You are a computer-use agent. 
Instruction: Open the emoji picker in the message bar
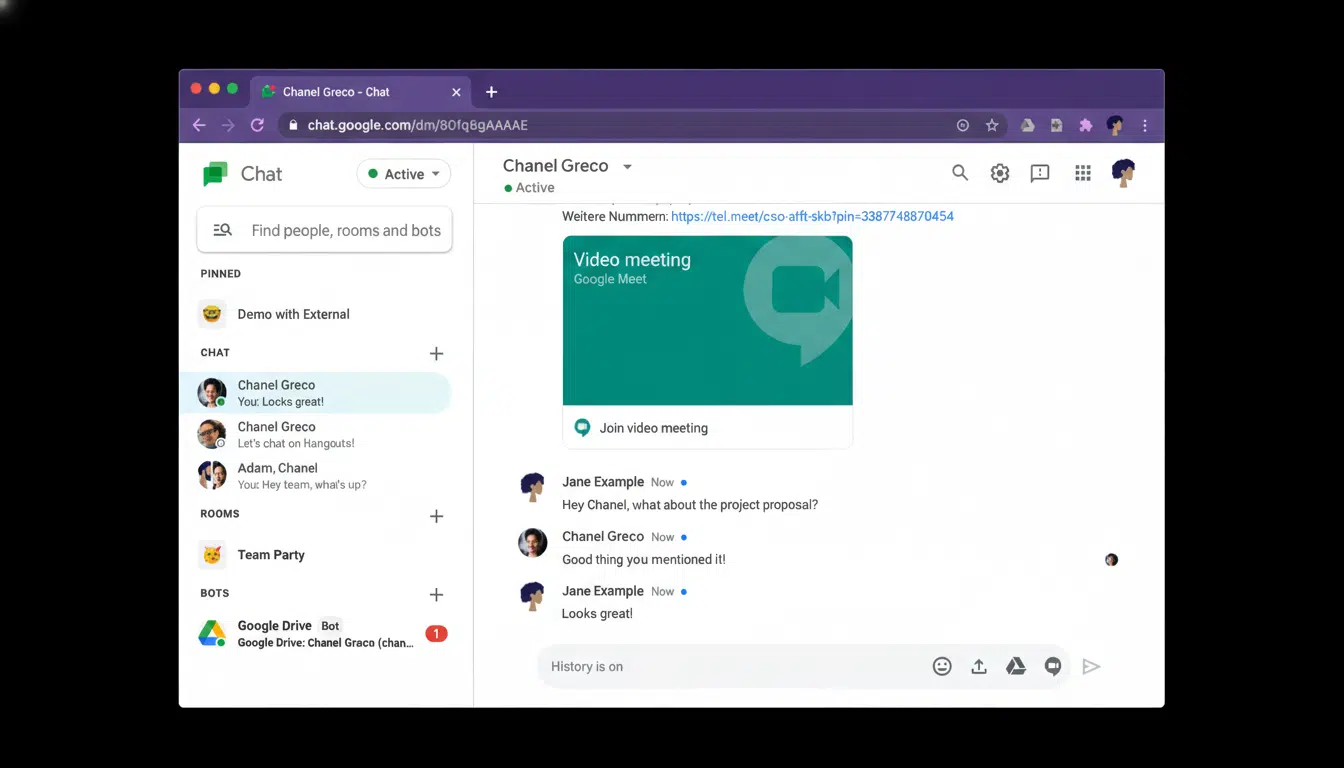[941, 666]
